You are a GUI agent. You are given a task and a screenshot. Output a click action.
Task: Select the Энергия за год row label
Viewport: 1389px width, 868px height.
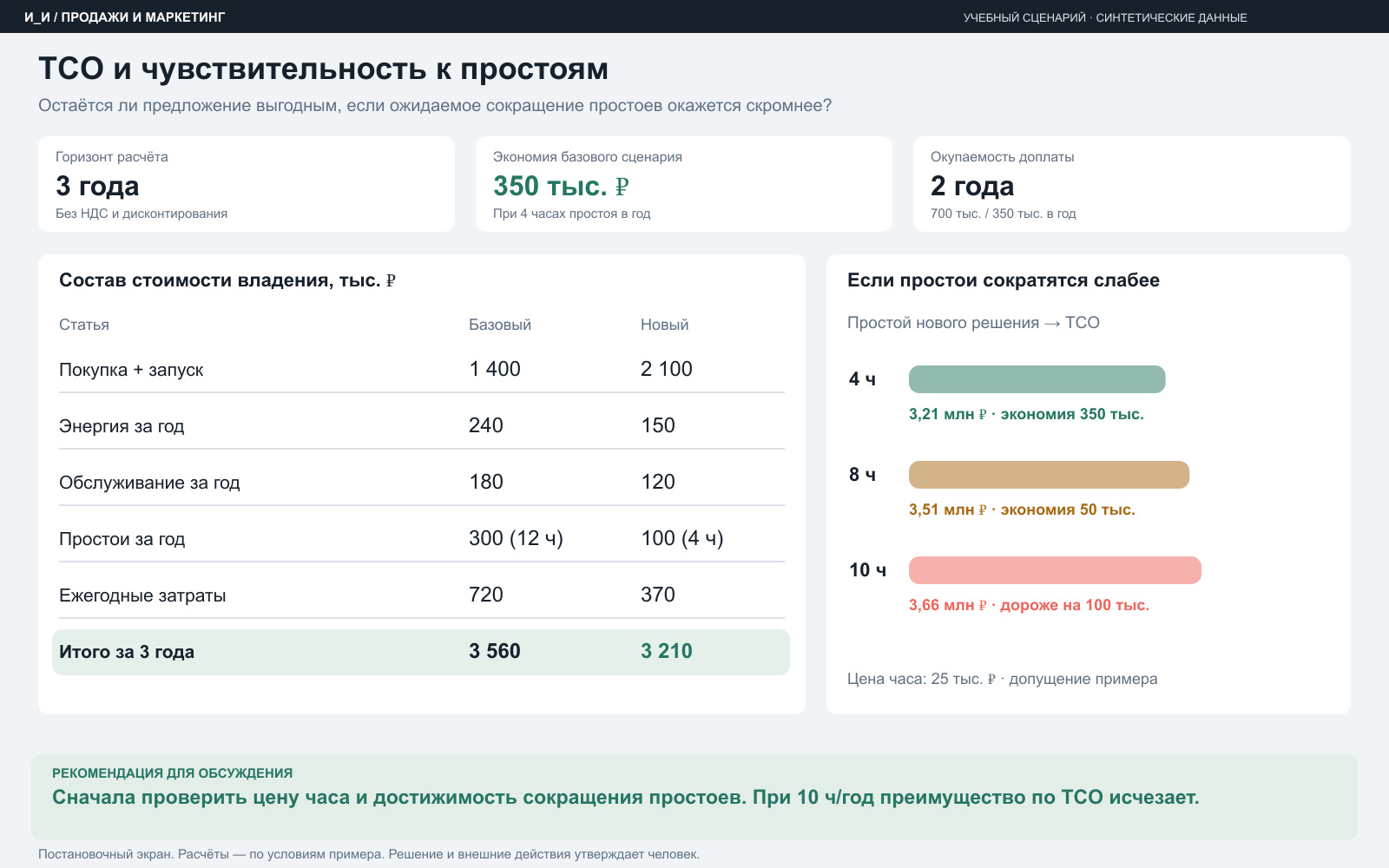122,426
